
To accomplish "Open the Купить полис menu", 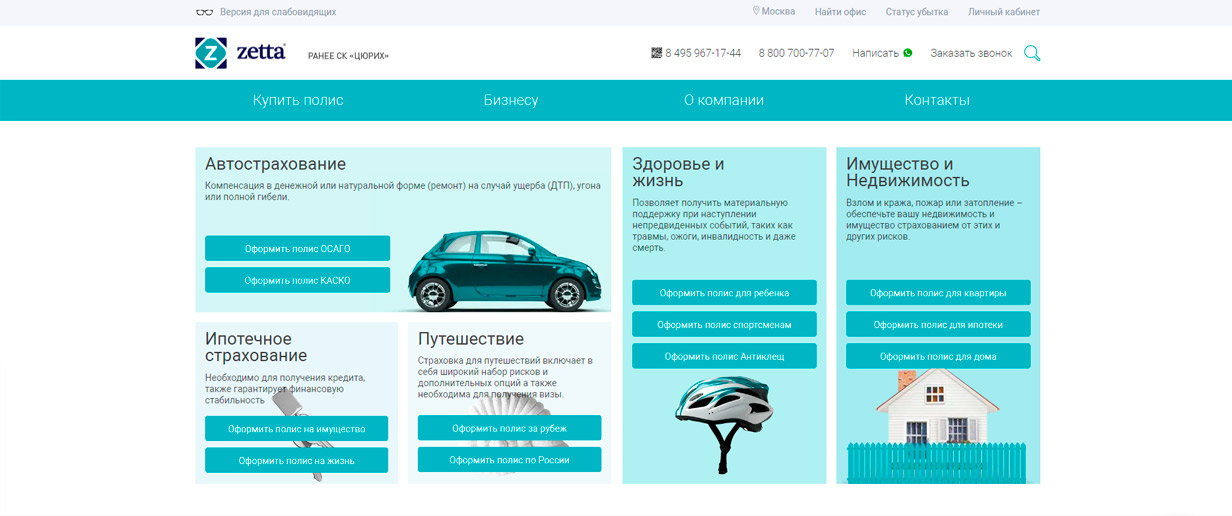I will 298,100.
